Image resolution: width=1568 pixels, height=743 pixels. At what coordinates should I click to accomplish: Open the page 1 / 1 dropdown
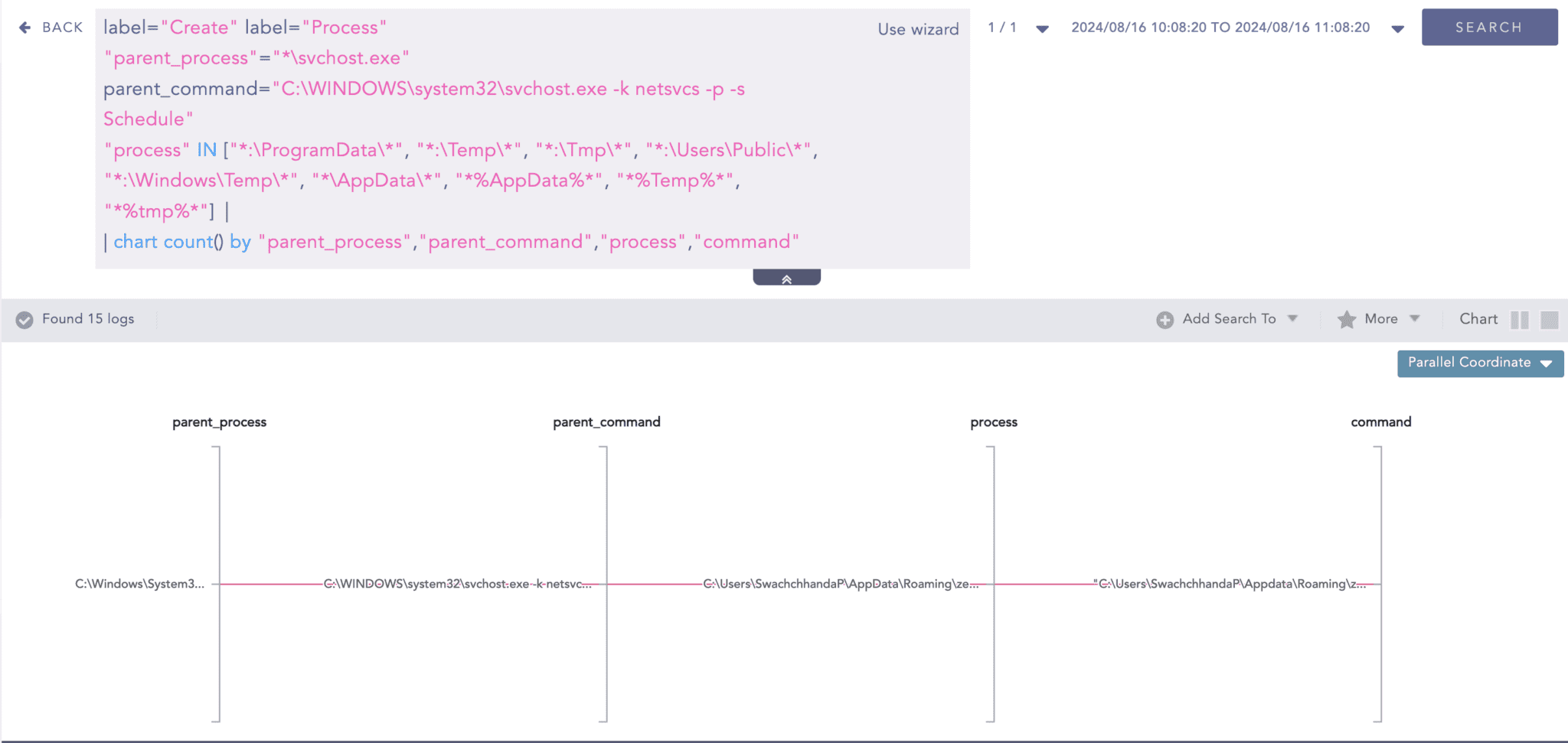tap(1042, 29)
